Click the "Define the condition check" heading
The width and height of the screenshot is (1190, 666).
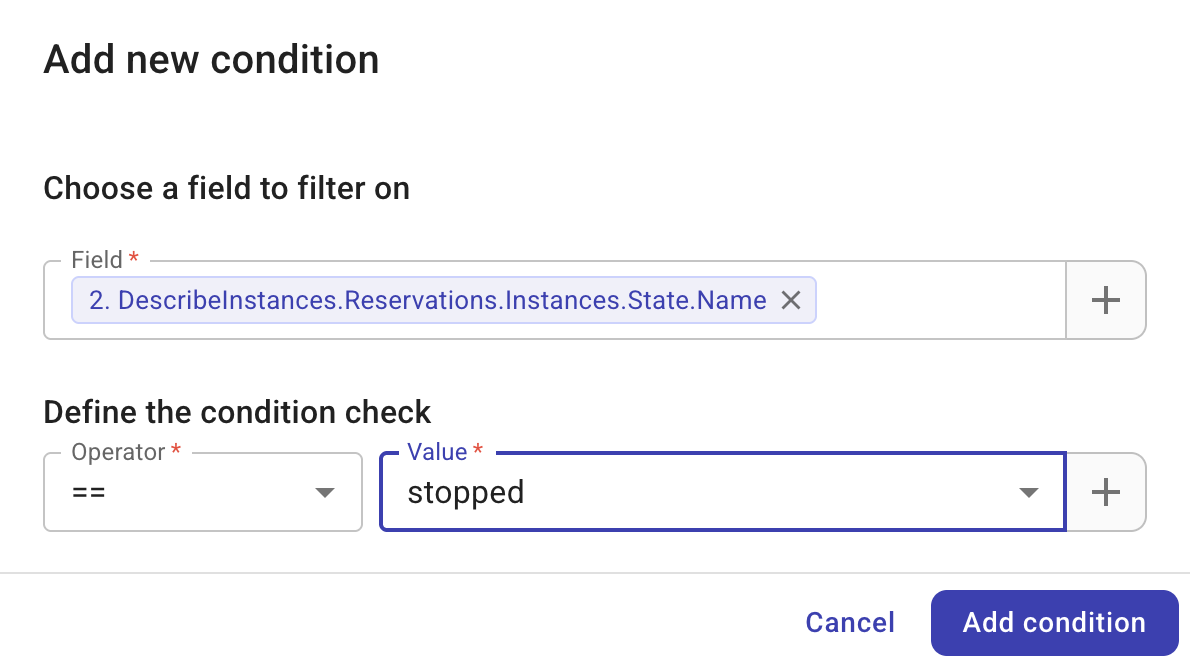click(x=237, y=412)
